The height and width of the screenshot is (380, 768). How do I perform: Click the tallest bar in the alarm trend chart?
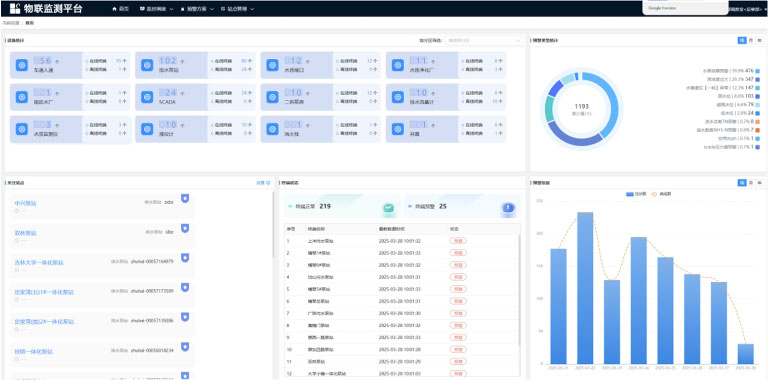coord(585,288)
